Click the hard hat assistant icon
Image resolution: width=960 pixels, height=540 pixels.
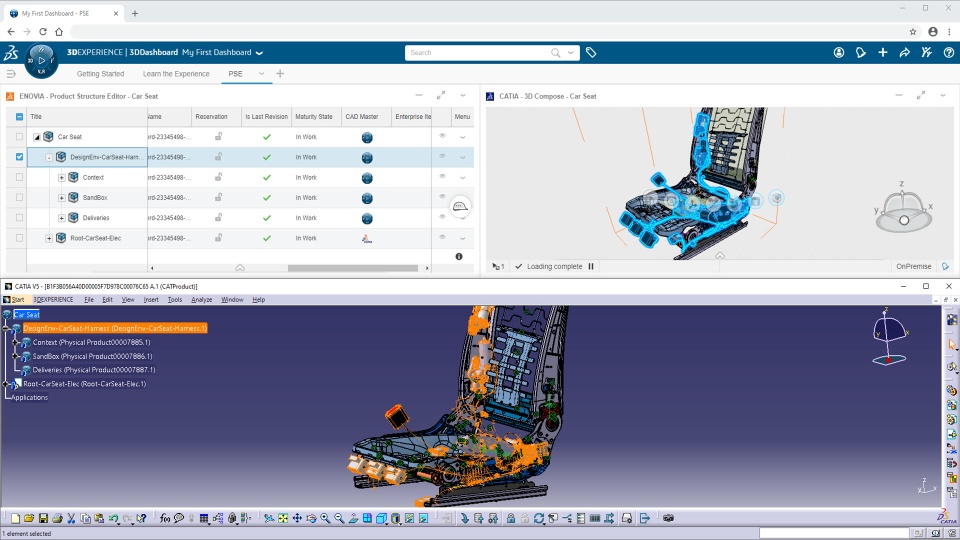[460, 207]
